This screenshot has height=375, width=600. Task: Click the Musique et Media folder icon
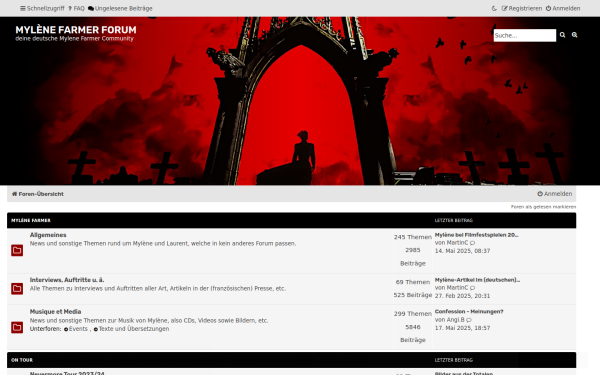[x=17, y=327]
